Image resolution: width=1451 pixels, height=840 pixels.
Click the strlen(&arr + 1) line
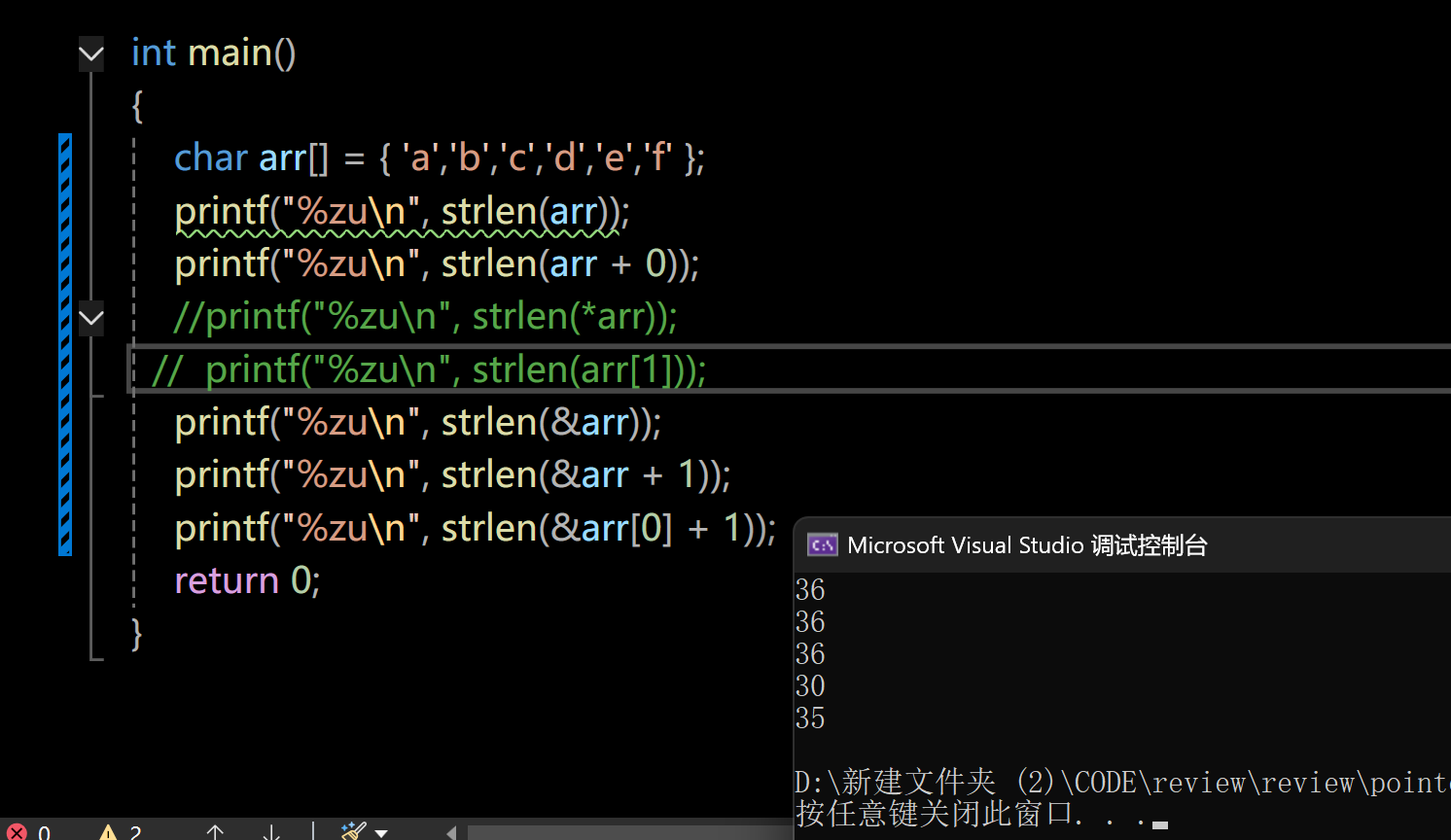pyautogui.click(x=453, y=475)
